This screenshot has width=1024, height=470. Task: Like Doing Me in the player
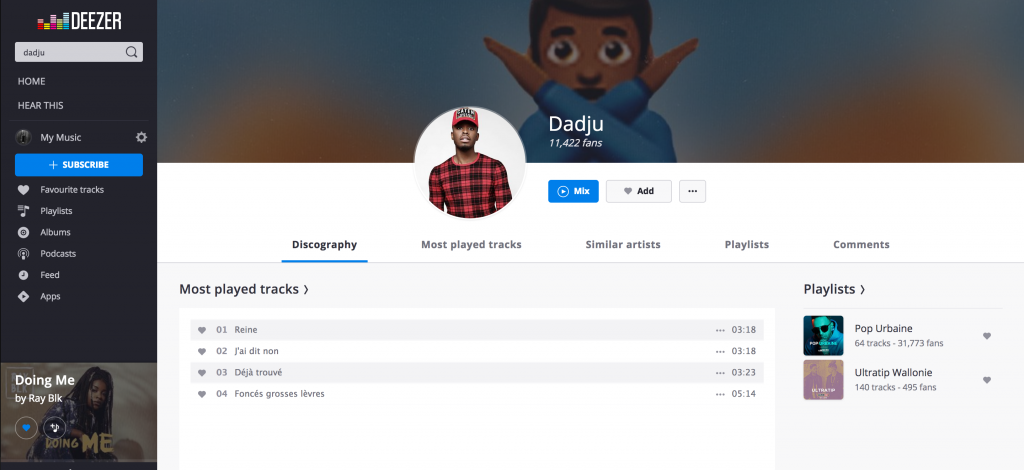coord(26,428)
